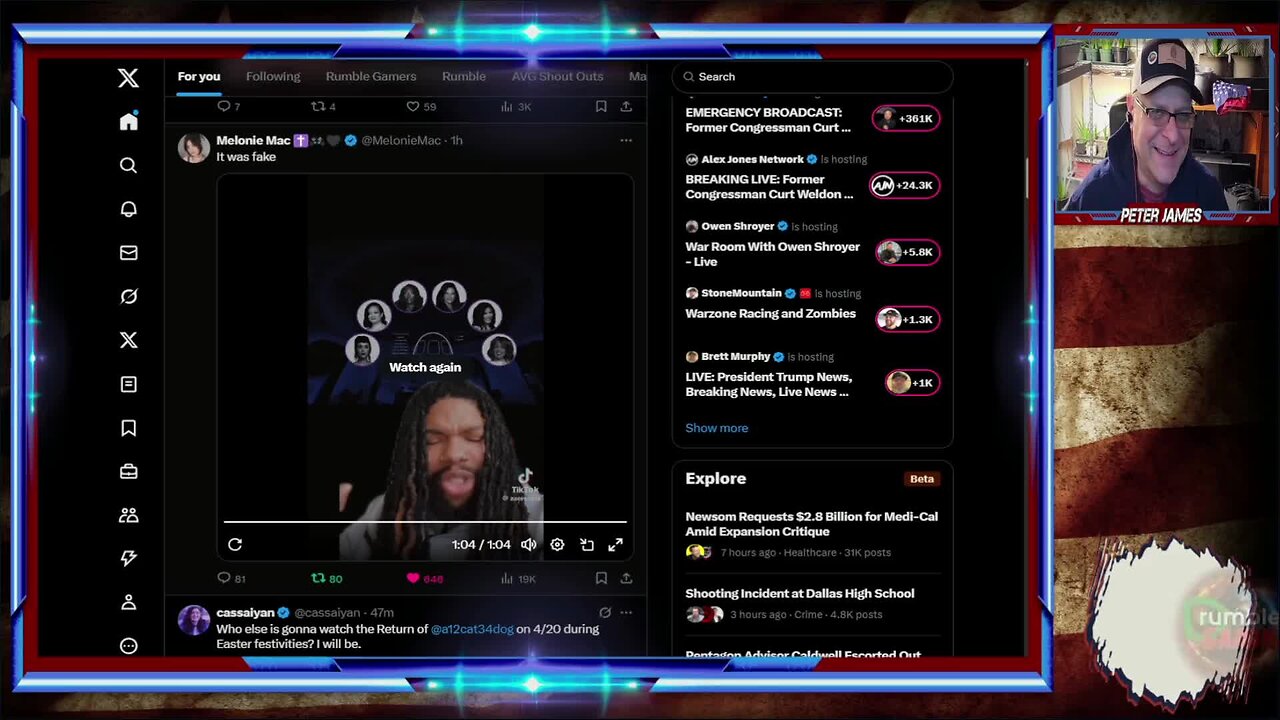The image size is (1280, 720).
Task: Open the Explore magnifier icon in sidebar
Action: 128,165
